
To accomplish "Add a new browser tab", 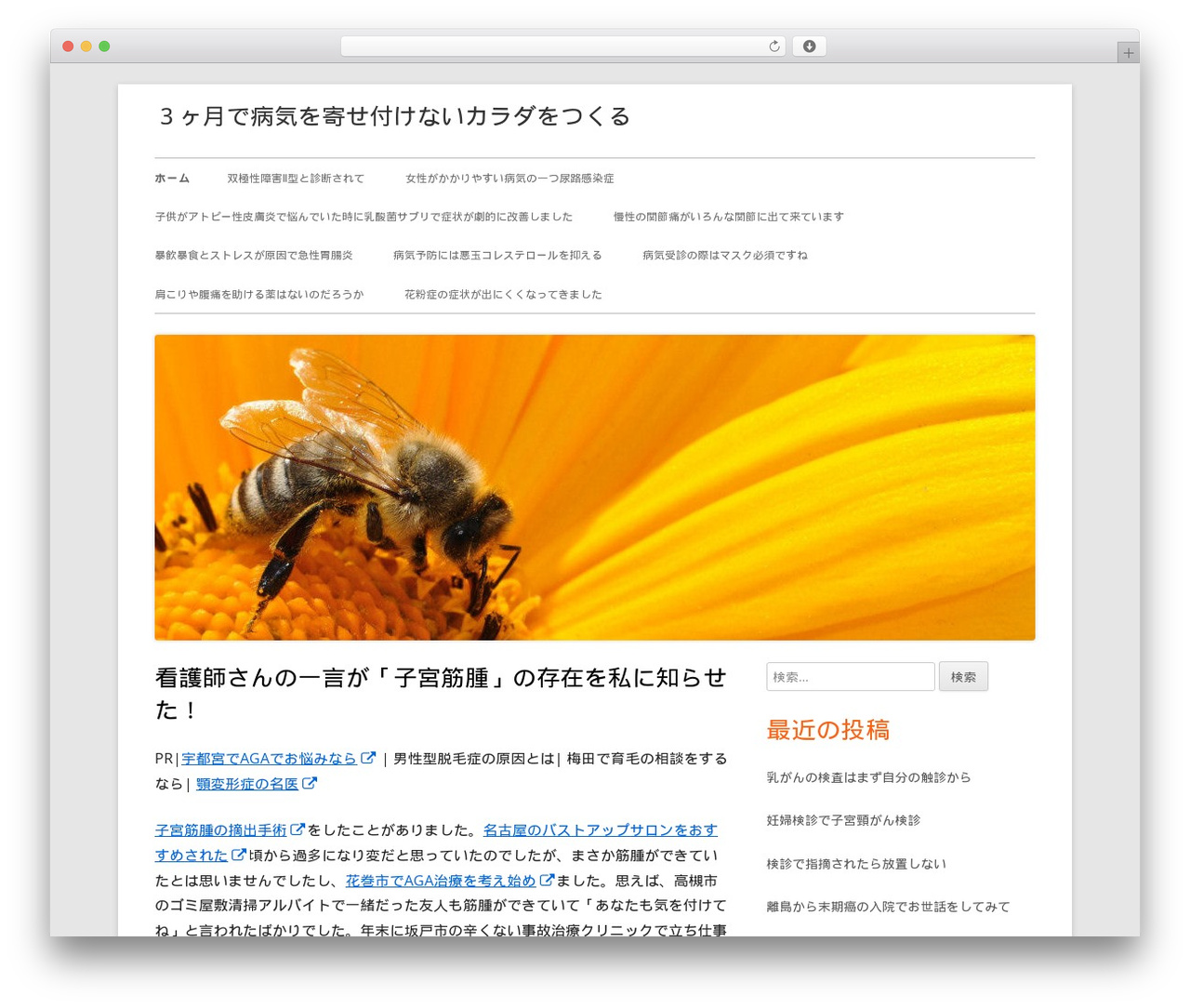I will pos(1128,53).
